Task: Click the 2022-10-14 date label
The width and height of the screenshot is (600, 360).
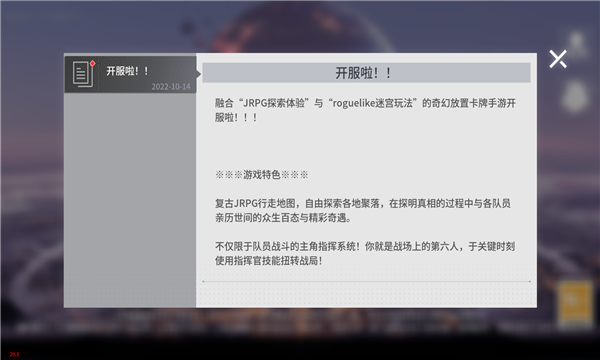Action: [171, 86]
